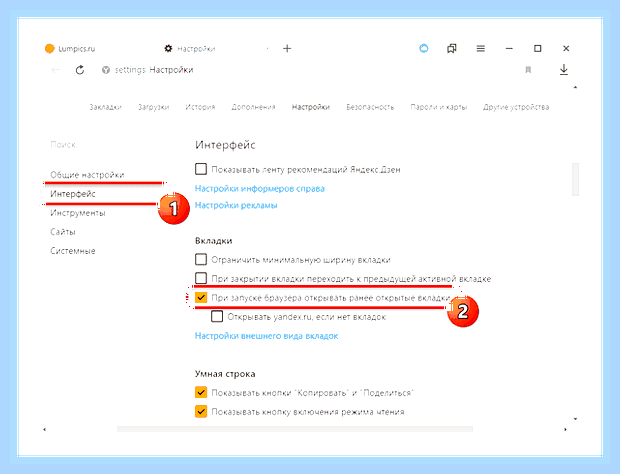Switch to the Безопасность tab
Image resolution: width=620 pixels, height=474 pixels.
370,107
